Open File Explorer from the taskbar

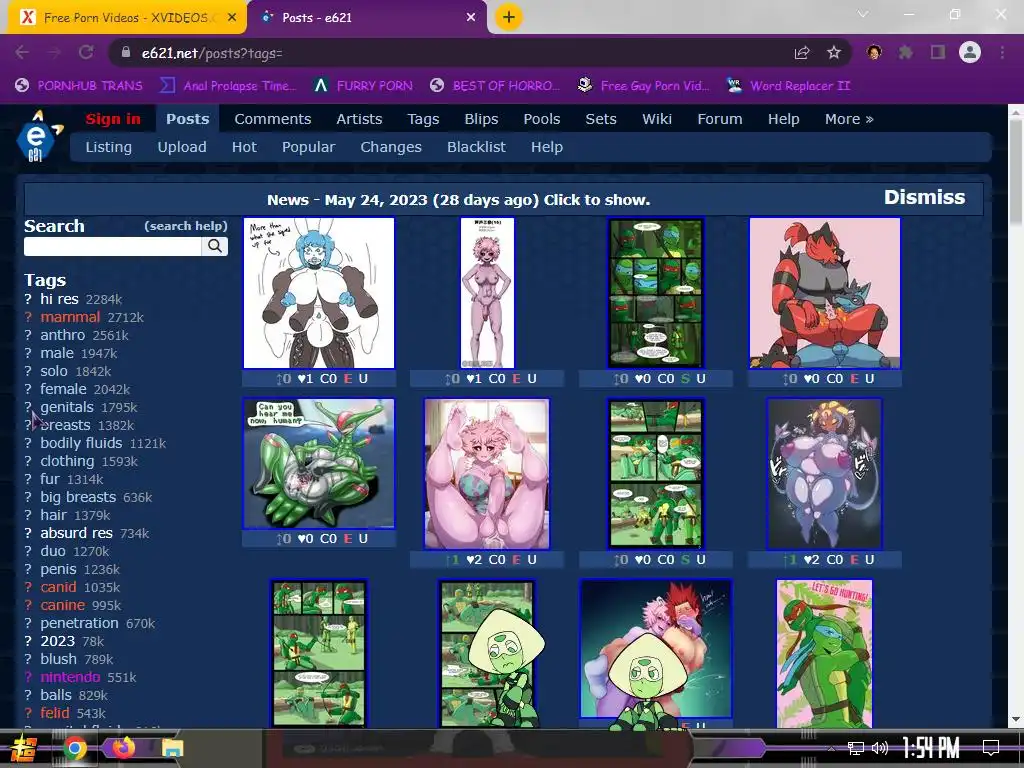click(173, 748)
